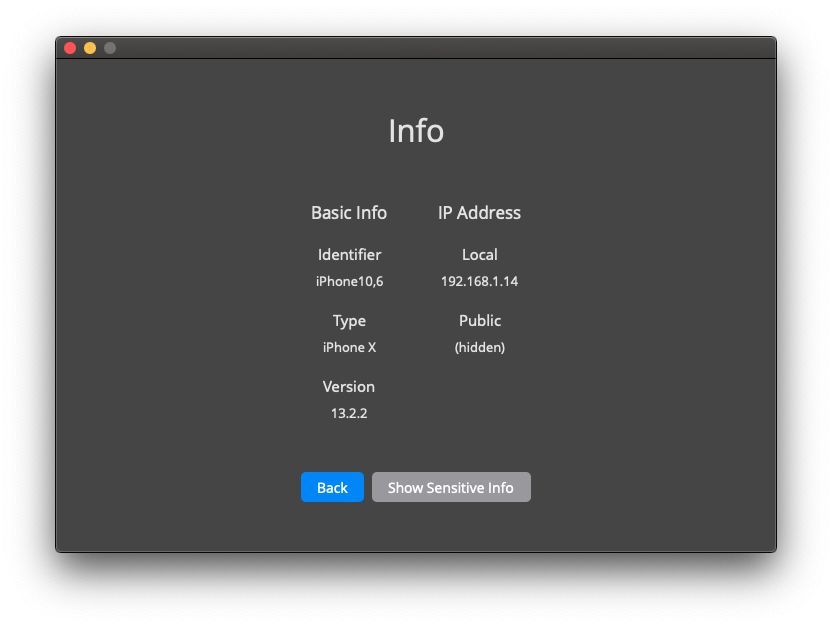Click the Type label
Viewport: 832px width, 624px height.
tap(349, 321)
